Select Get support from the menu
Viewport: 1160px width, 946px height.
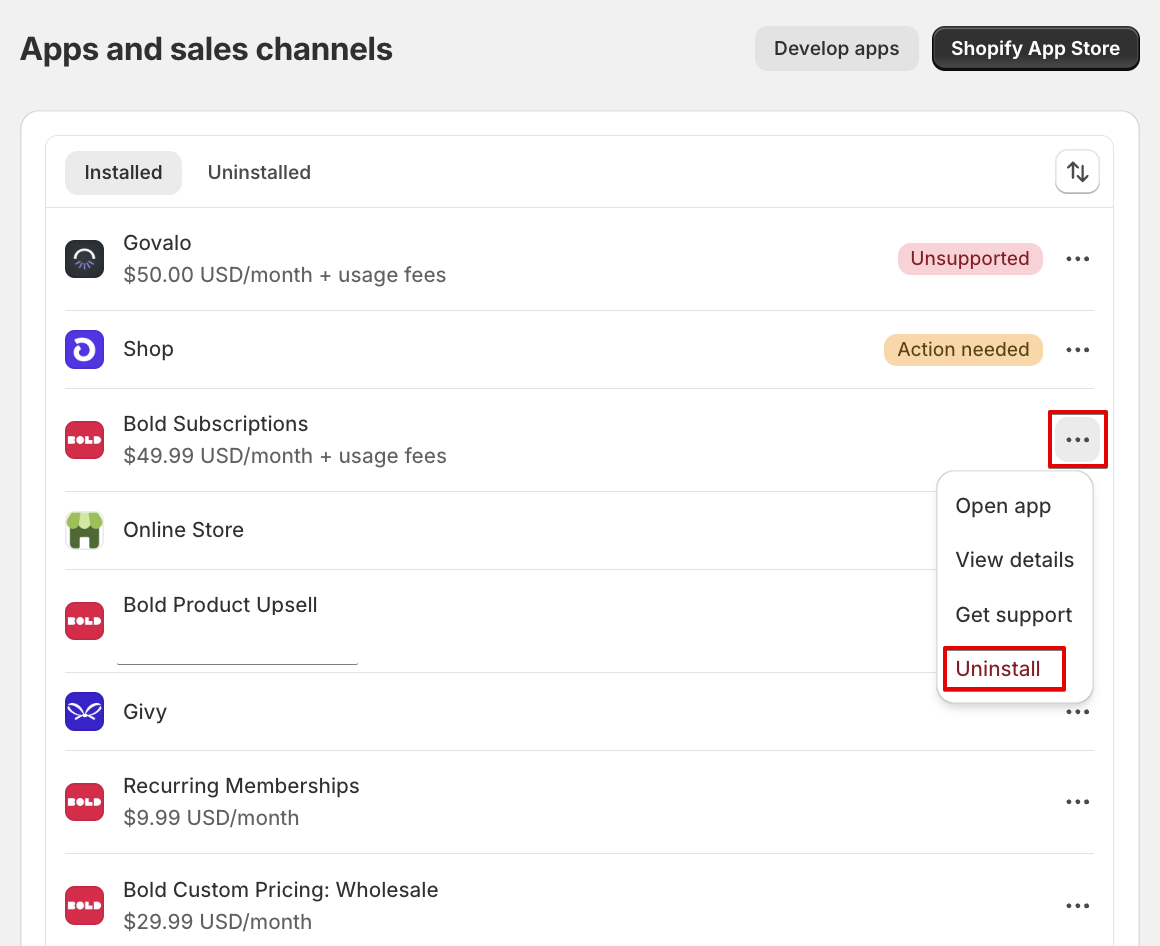pos(1014,615)
